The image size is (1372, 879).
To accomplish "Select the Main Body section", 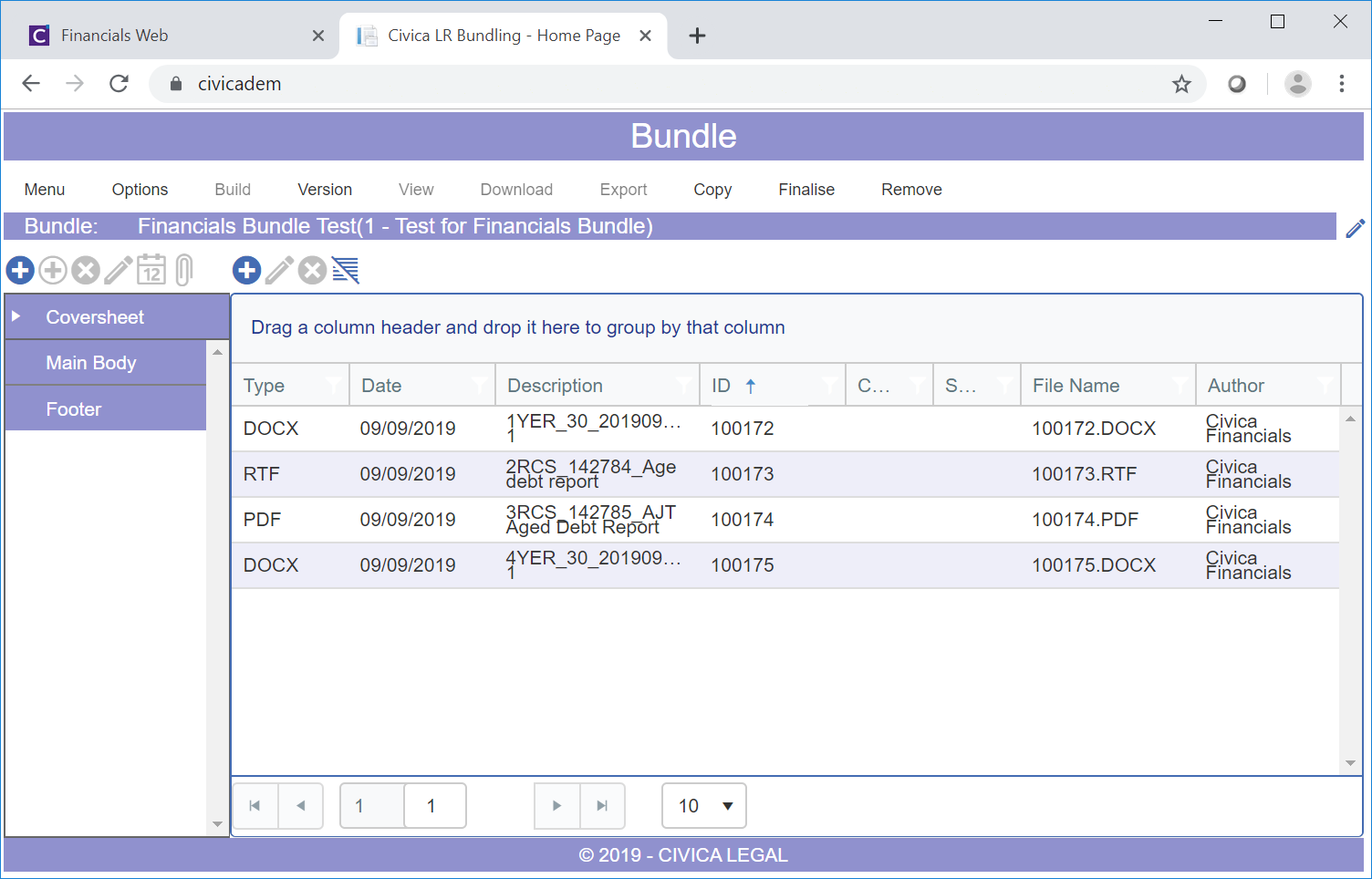I will (106, 363).
